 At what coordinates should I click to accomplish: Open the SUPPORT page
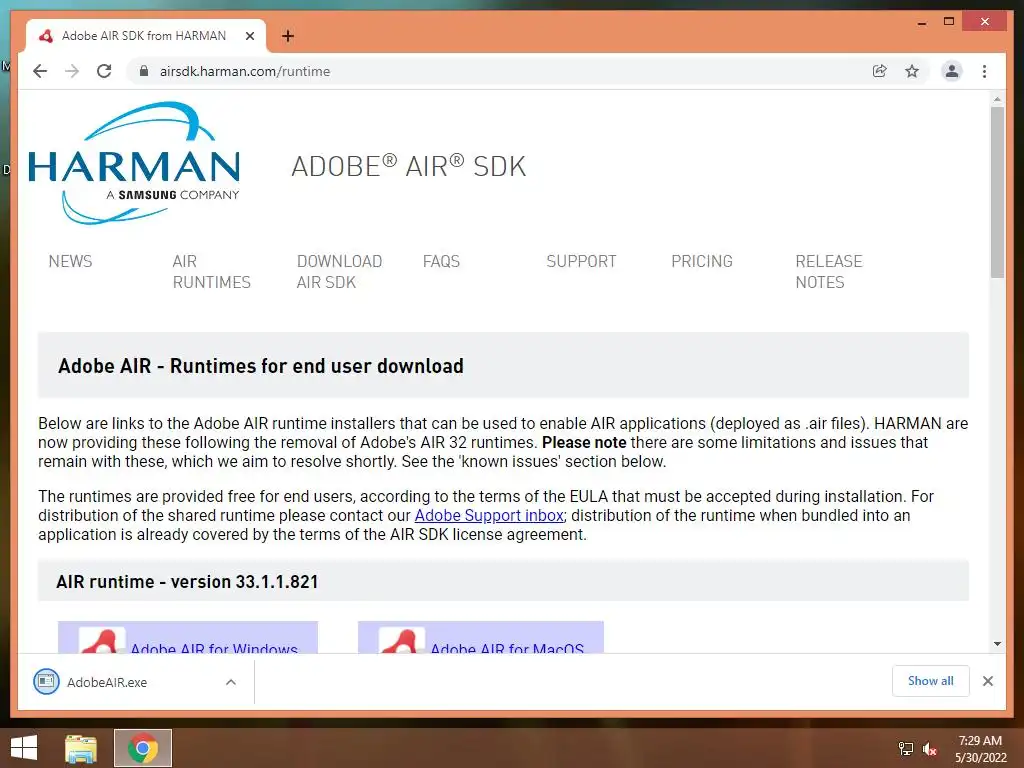pyautogui.click(x=581, y=261)
